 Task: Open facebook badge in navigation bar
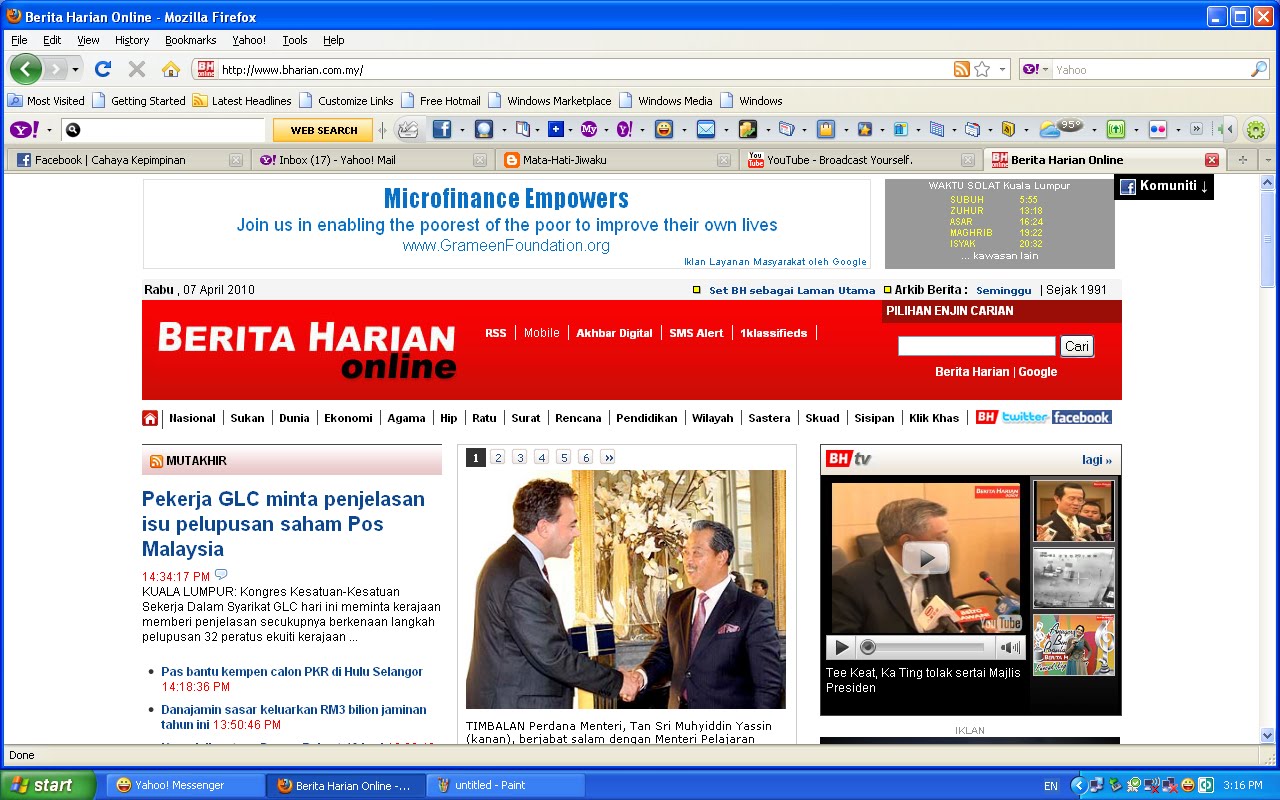click(1081, 417)
